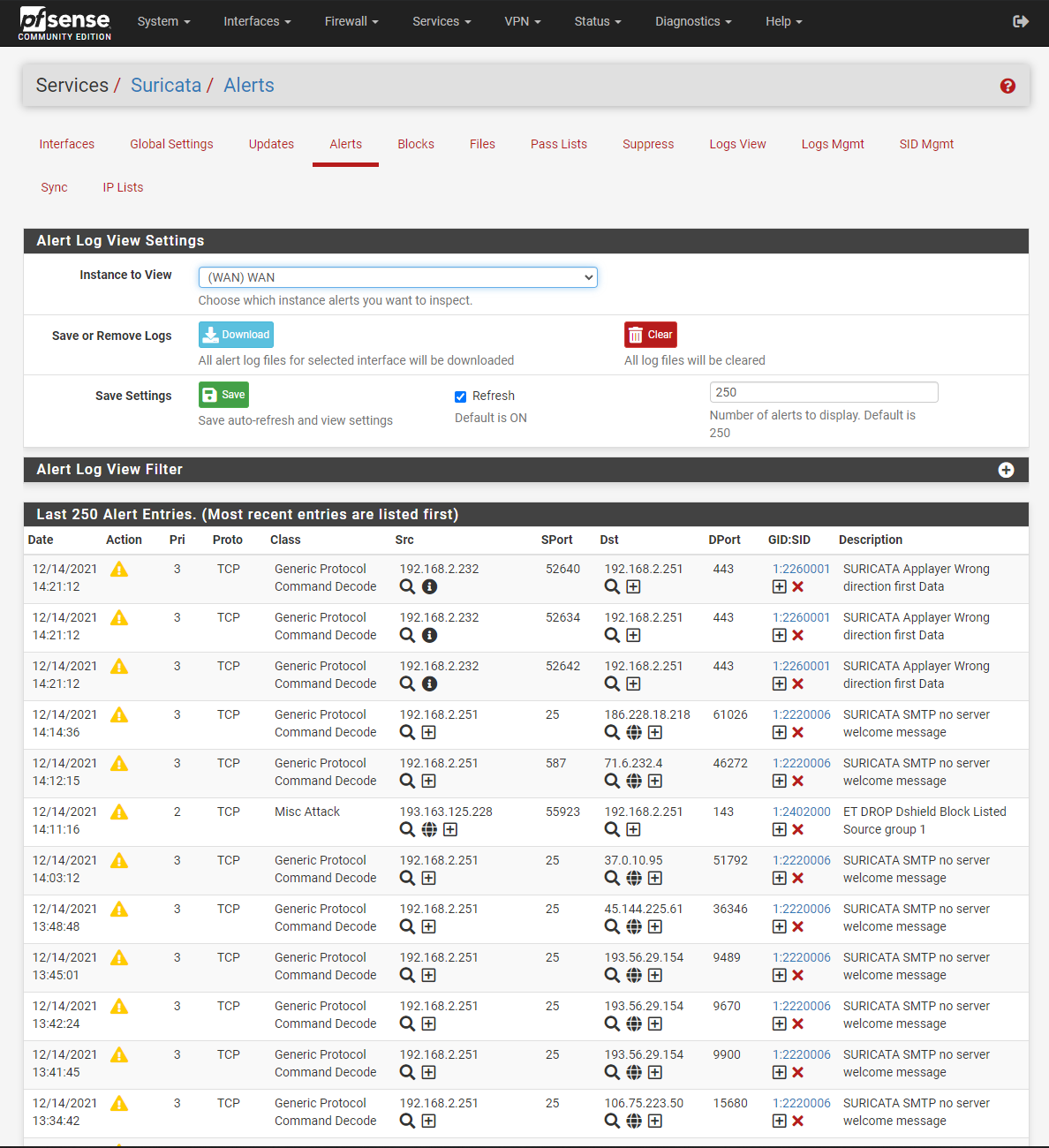Switch to the Blocks tab
Viewport: 1049px width, 1148px height.
coord(415,144)
